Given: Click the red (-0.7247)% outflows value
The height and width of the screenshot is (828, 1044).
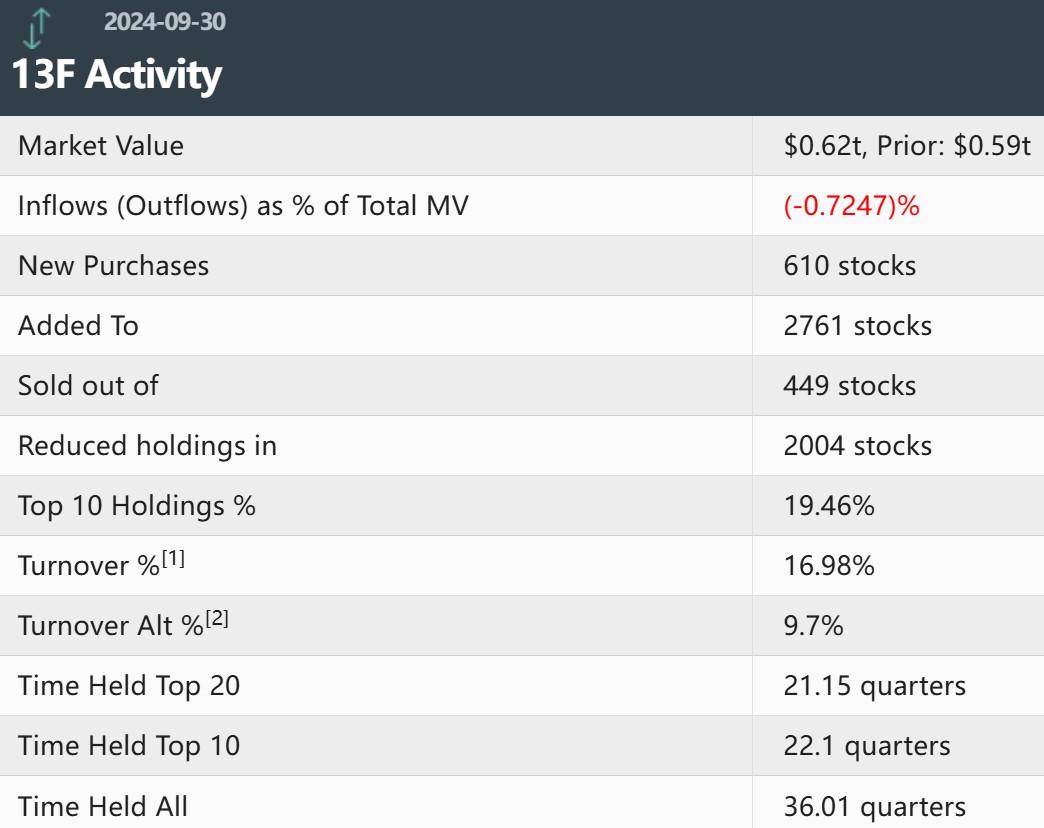Looking at the screenshot, I should coord(851,206).
